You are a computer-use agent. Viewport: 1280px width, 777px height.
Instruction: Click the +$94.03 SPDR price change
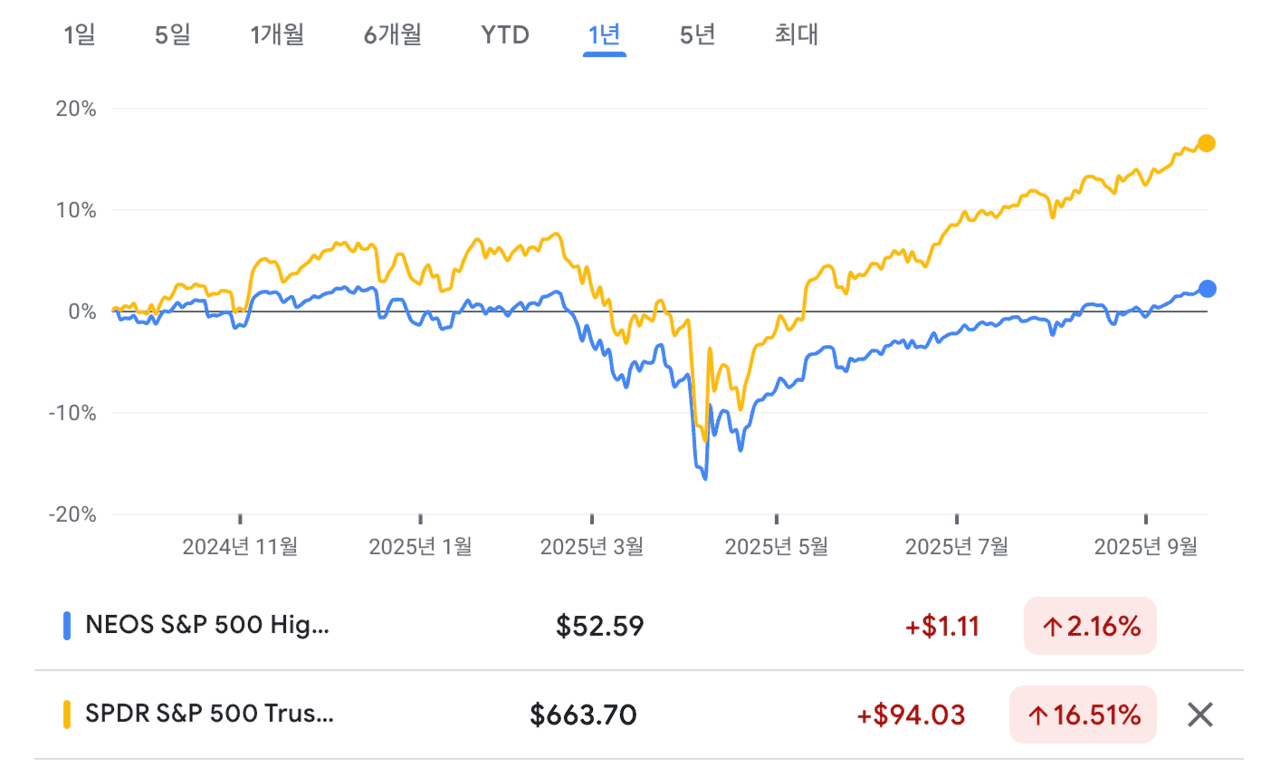(911, 715)
